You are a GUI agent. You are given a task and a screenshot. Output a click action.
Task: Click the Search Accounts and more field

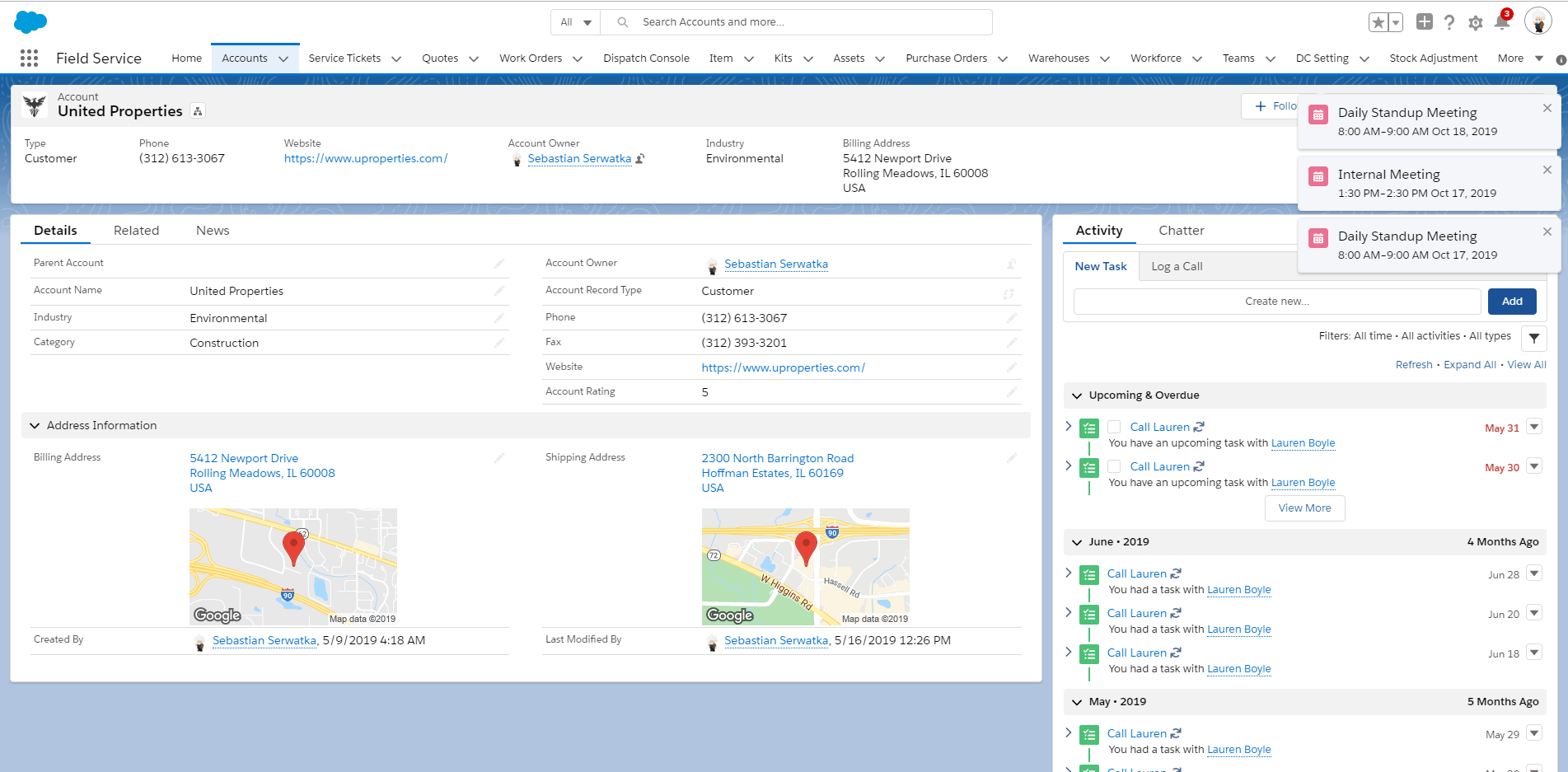point(795,22)
